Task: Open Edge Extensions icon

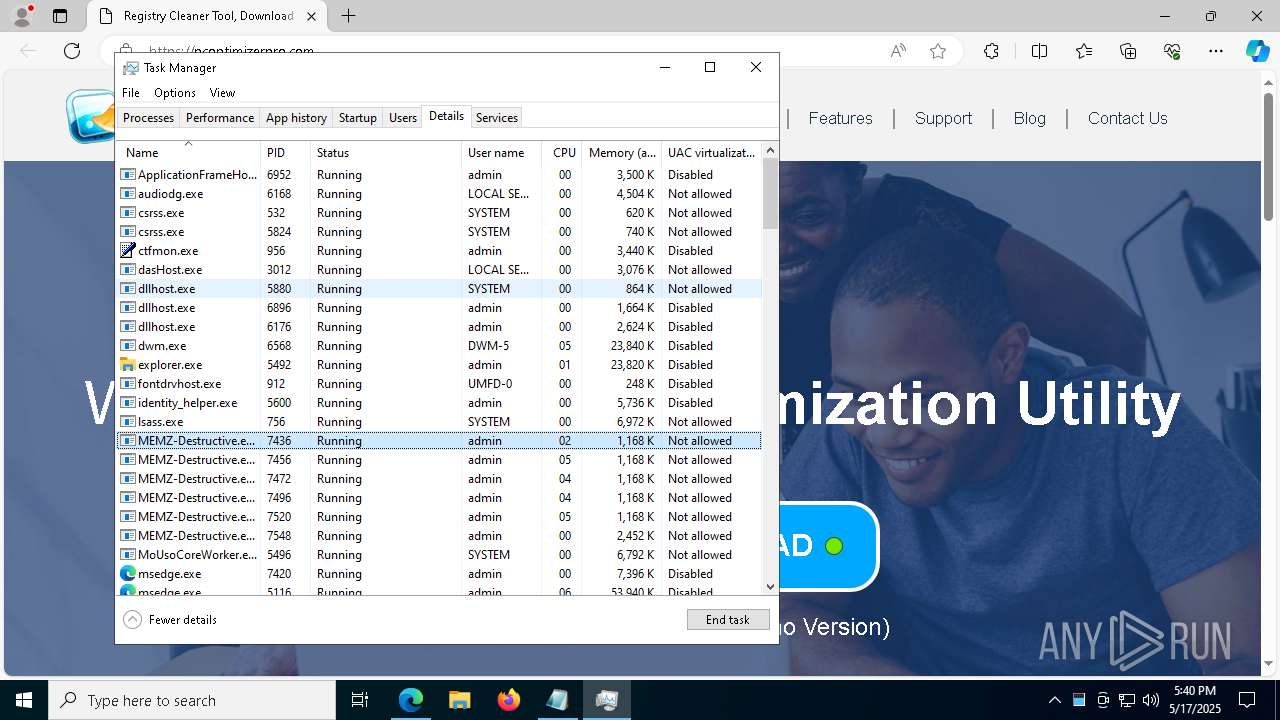Action: tap(991, 51)
